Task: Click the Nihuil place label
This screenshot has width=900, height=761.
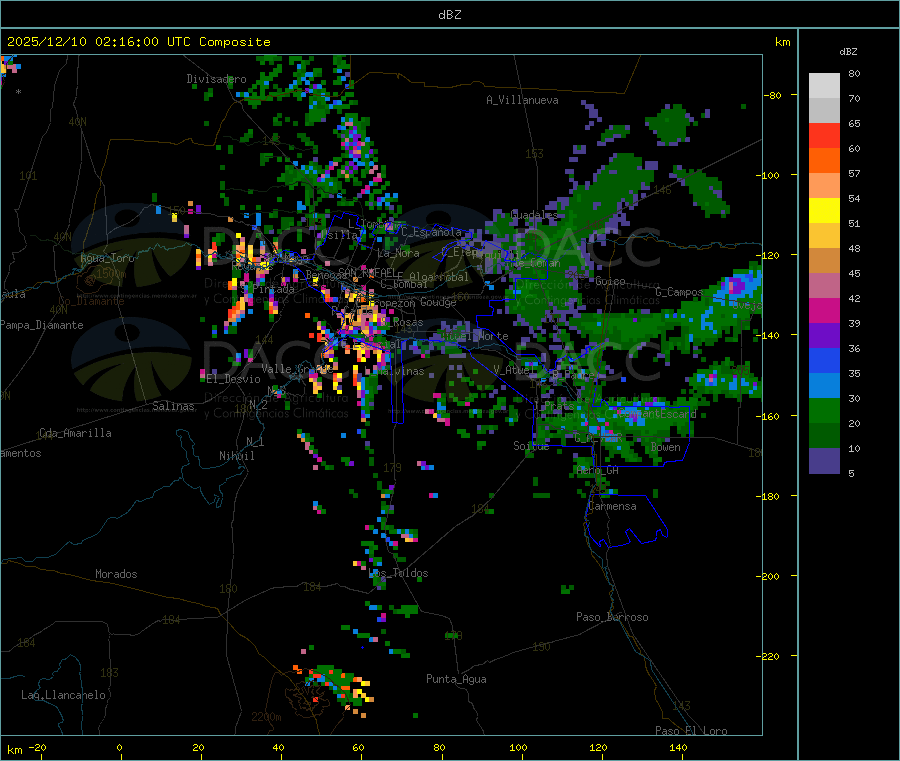Action: pos(236,456)
